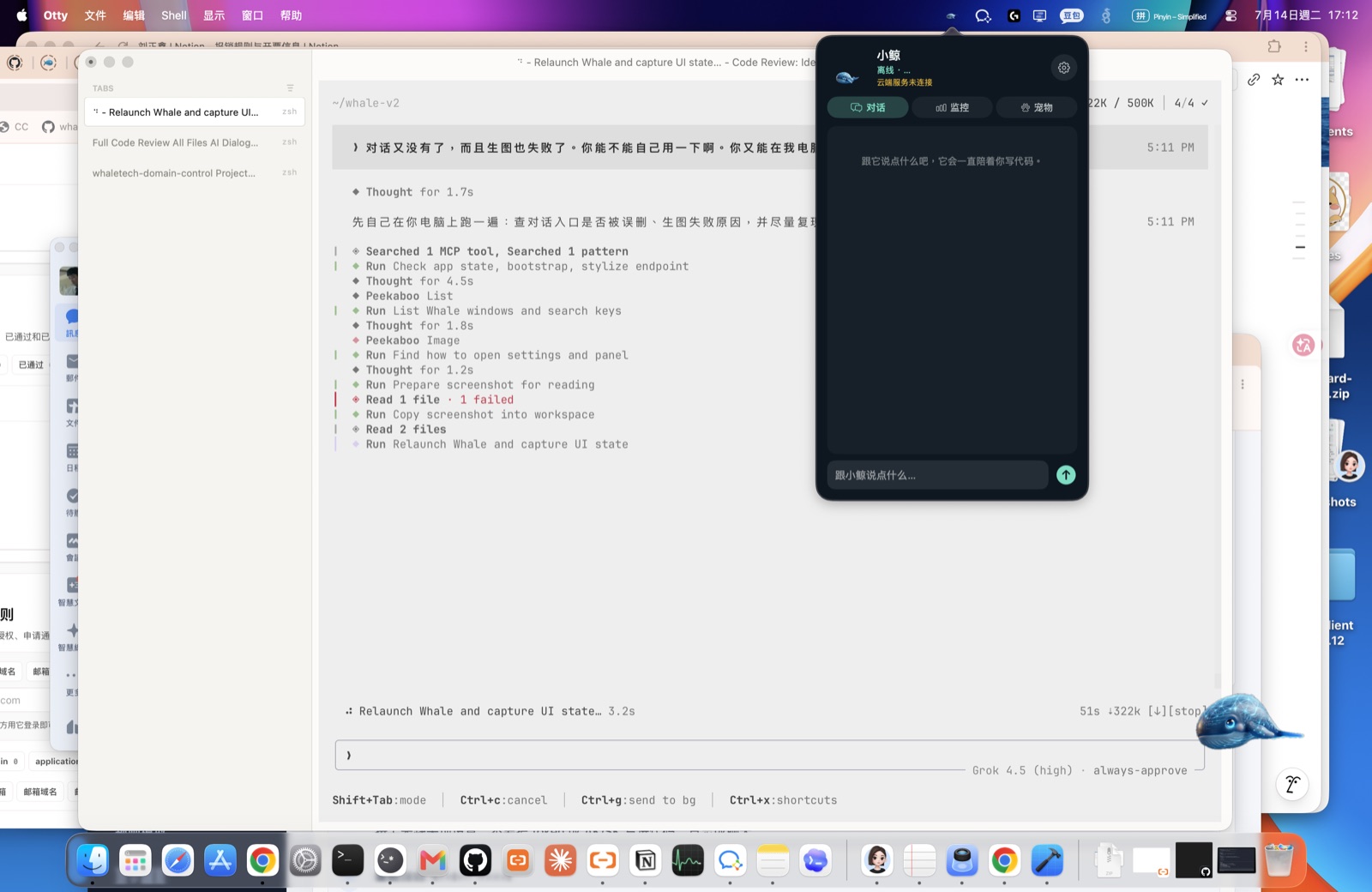Viewport: 1372px width, 892px height.
Task: Open the Pinyin input source menu
Action: click(1169, 15)
